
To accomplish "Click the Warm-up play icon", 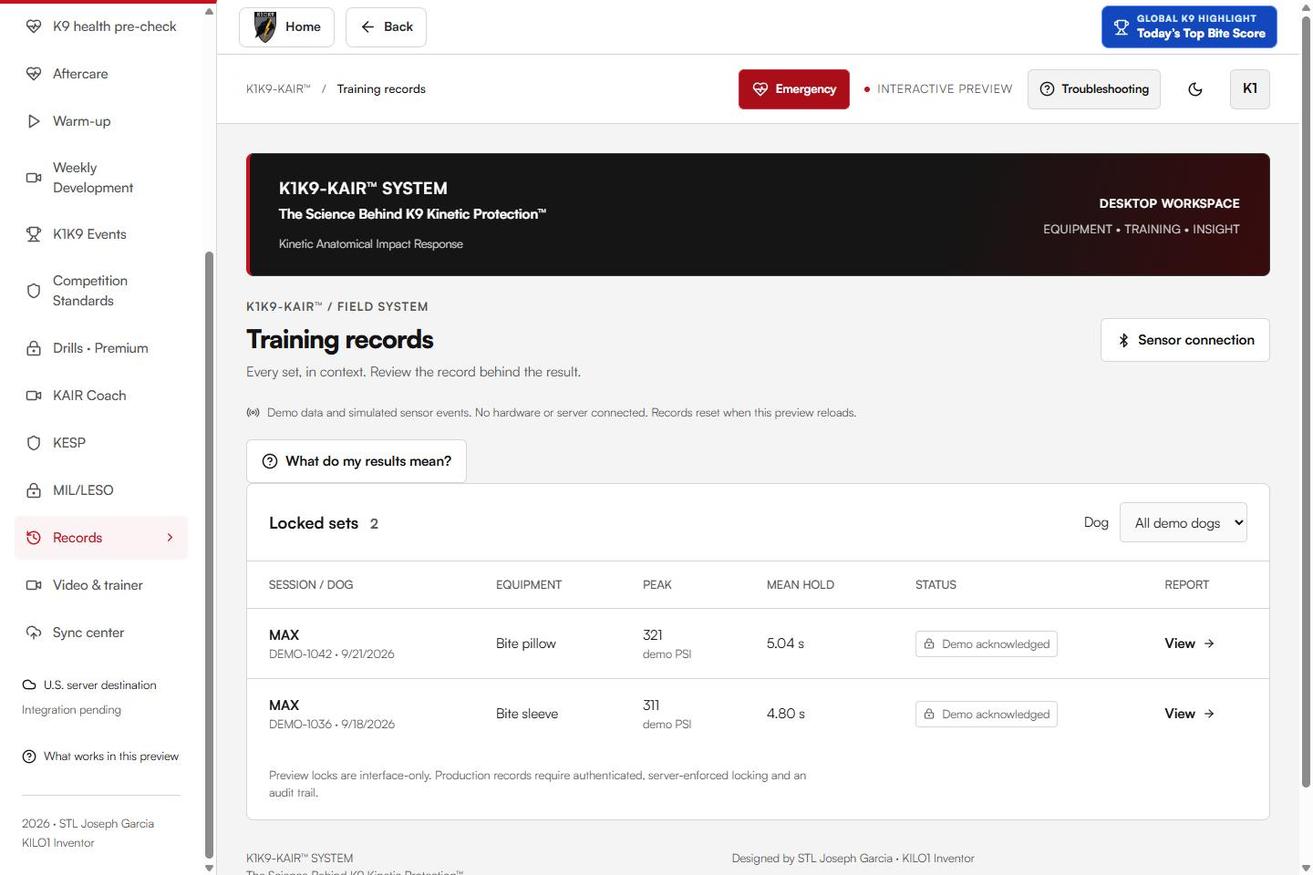I will [33, 121].
